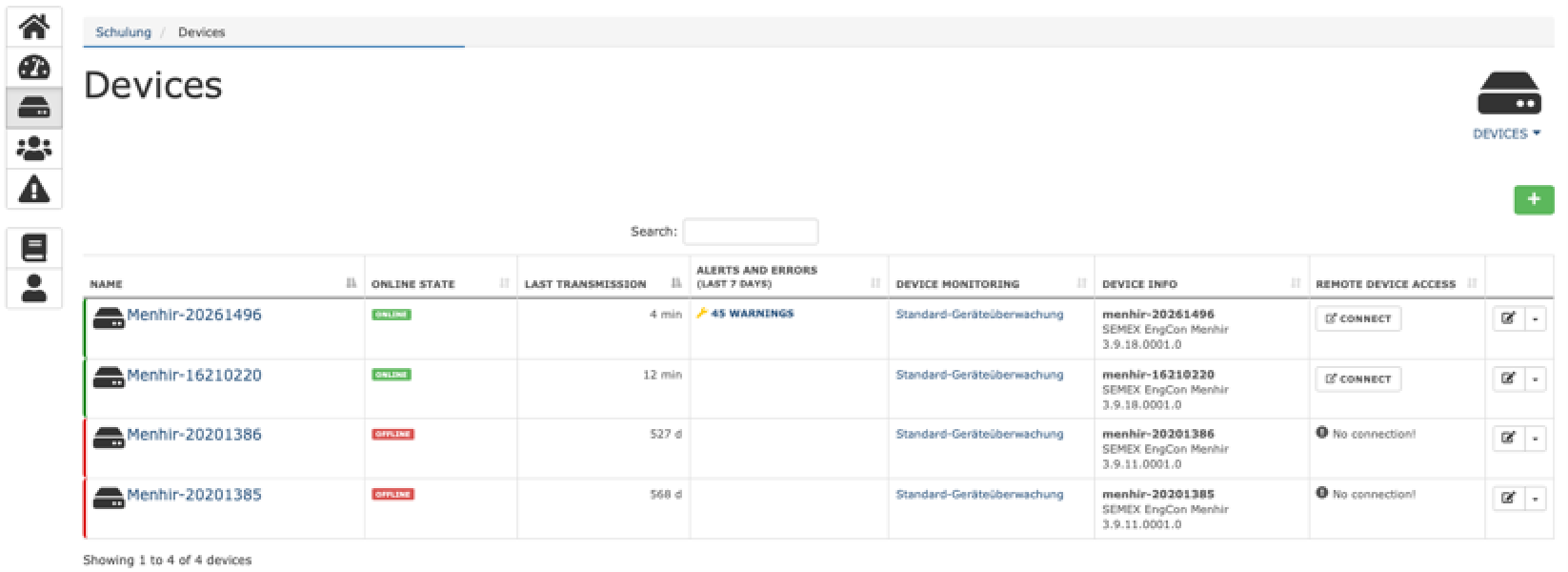Click into the Search input field
Viewport: 1568px width, 572px height.
tap(750, 232)
